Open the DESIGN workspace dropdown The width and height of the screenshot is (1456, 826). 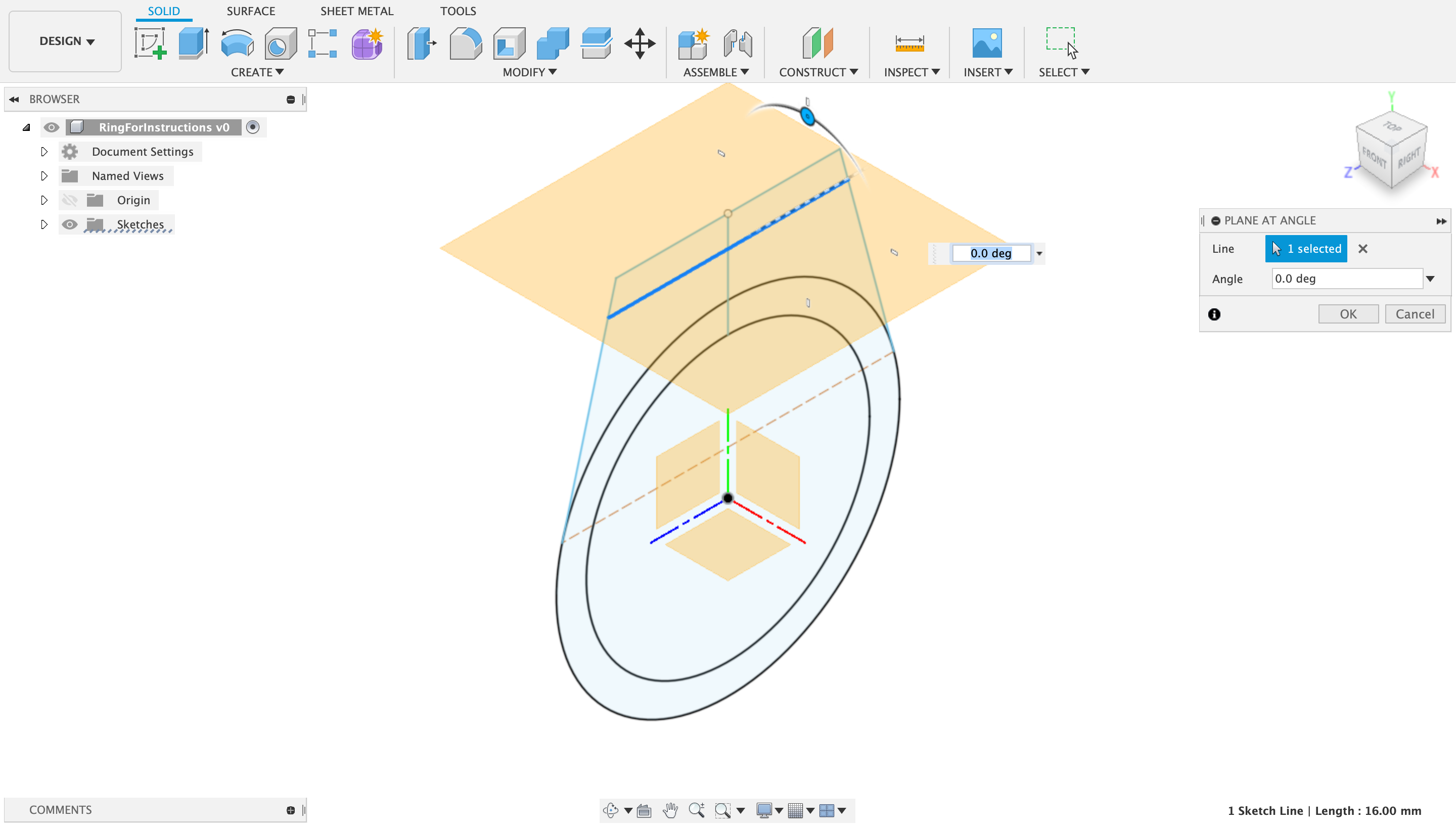(x=66, y=41)
